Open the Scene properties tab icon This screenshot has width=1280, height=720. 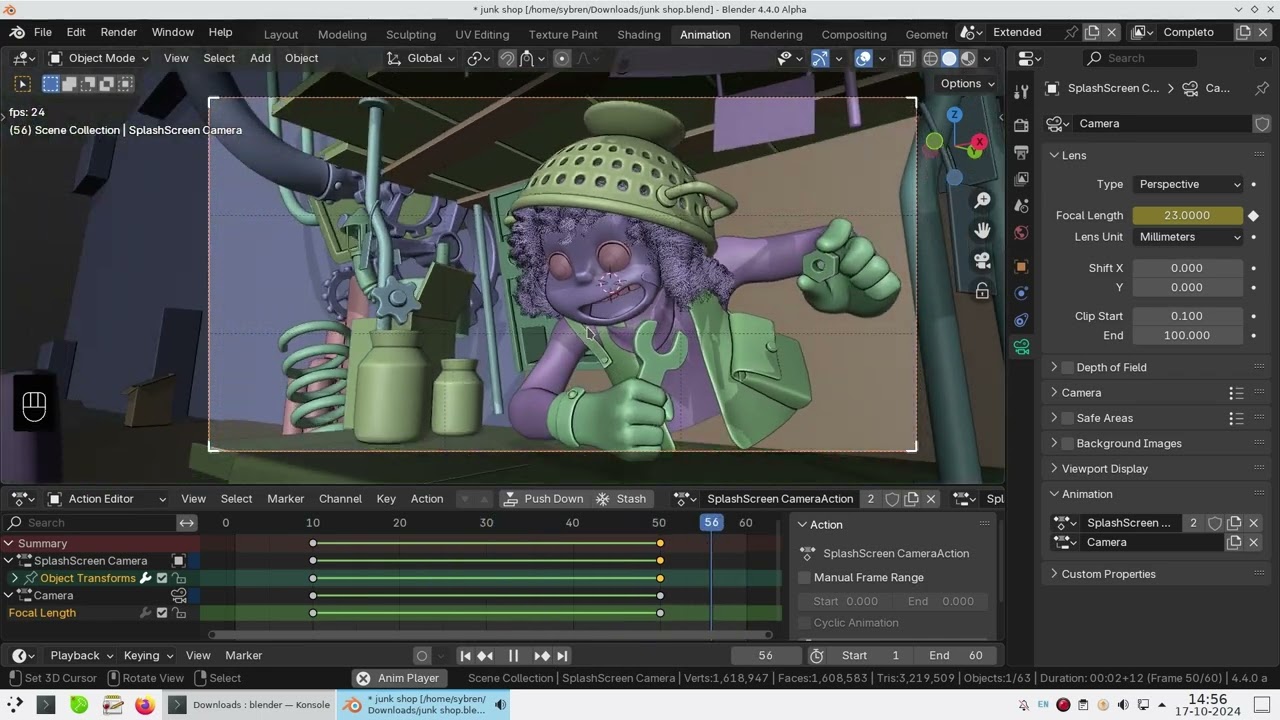click(x=1021, y=205)
